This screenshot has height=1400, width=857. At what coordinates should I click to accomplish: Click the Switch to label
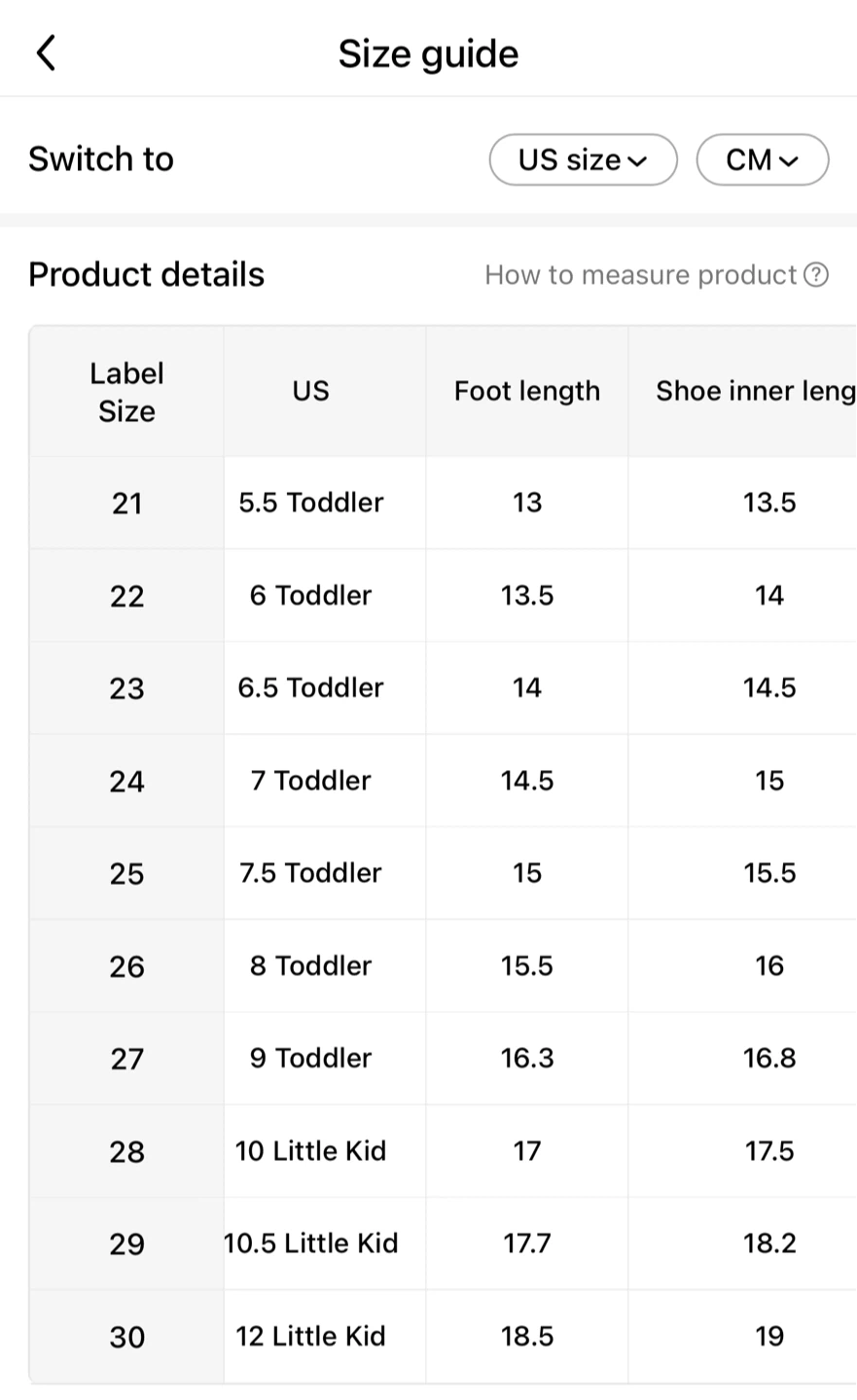pos(101,158)
